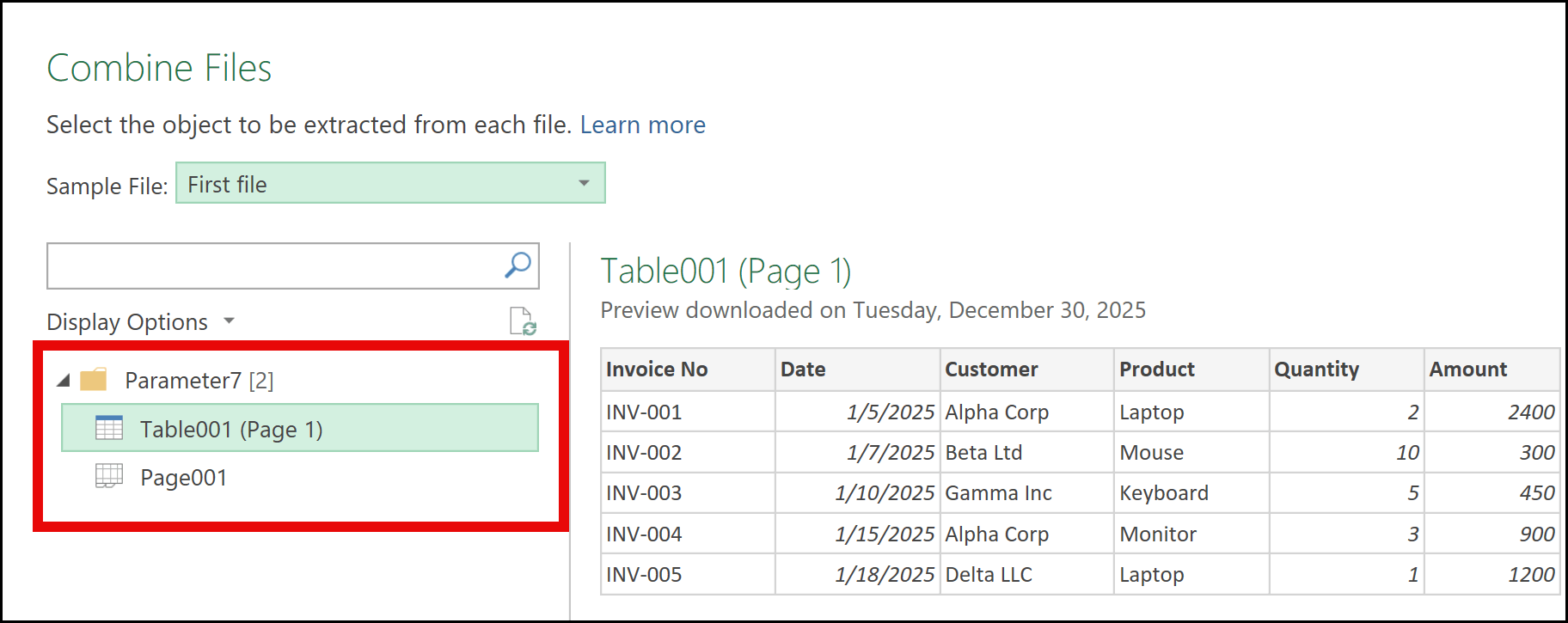Click the refresh file icon
Screen dimensions: 1568x623
(523, 321)
